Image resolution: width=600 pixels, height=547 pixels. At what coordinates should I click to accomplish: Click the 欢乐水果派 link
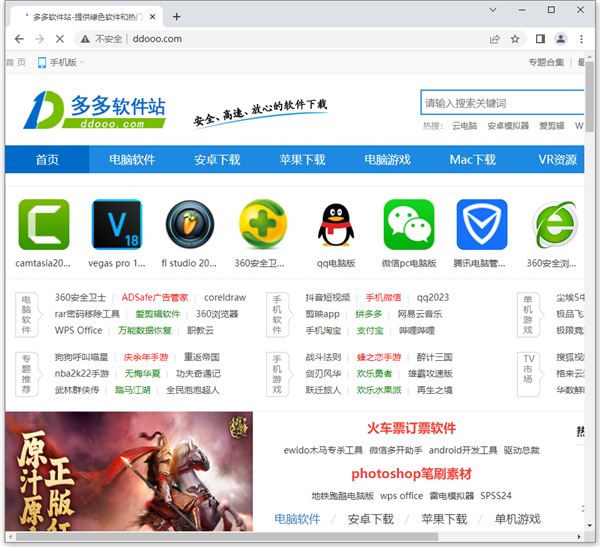coord(379,390)
